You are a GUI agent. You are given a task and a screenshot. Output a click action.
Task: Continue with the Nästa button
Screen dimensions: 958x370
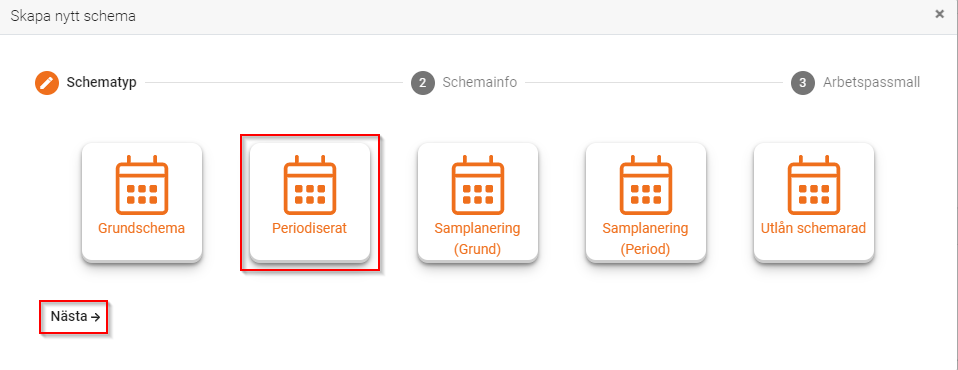coord(75,317)
